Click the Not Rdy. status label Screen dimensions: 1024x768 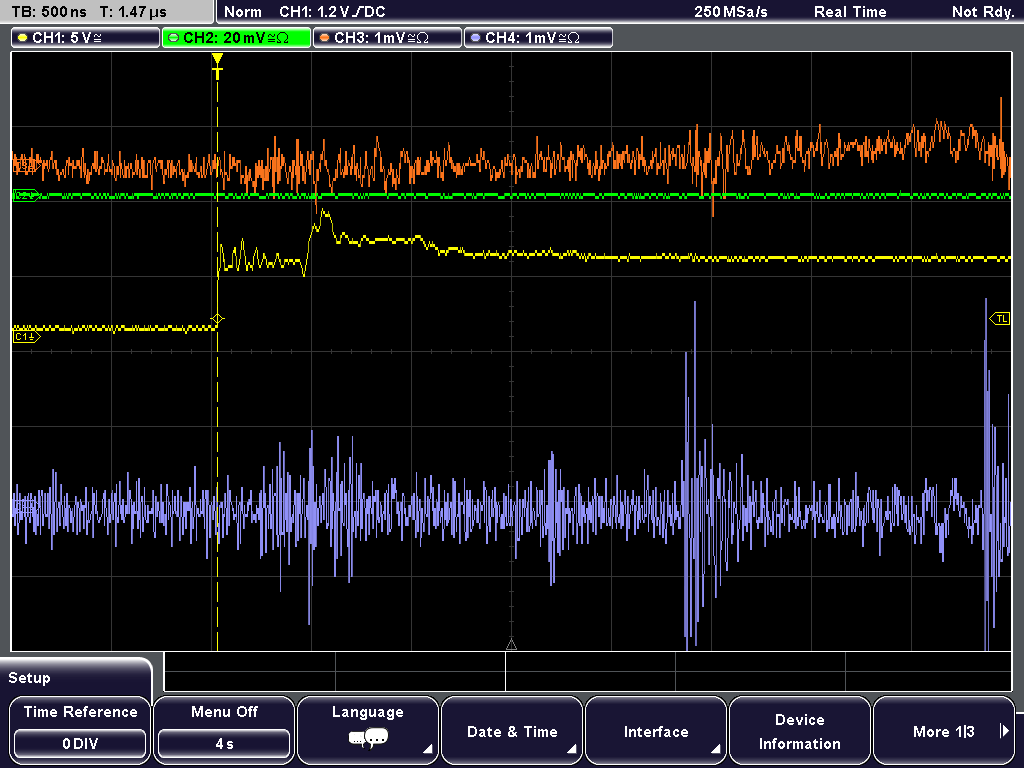coord(983,12)
